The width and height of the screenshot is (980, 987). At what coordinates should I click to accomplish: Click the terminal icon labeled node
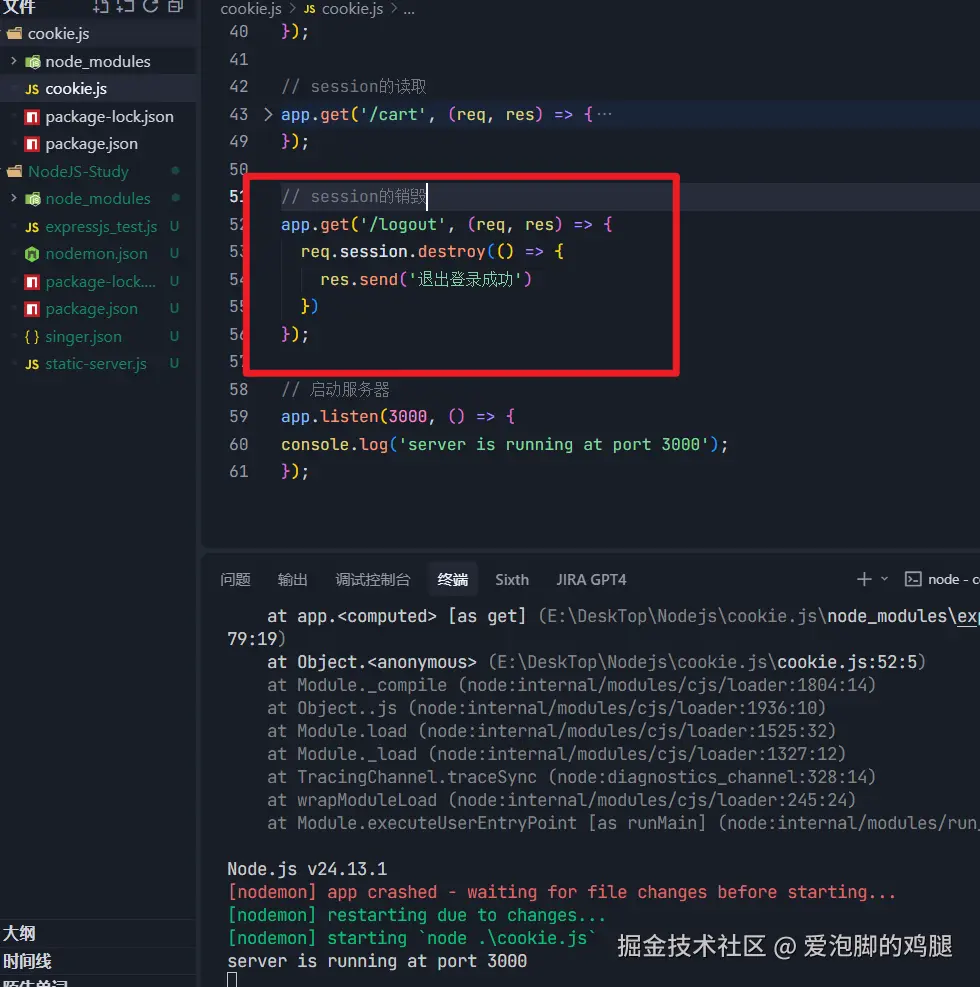point(913,579)
